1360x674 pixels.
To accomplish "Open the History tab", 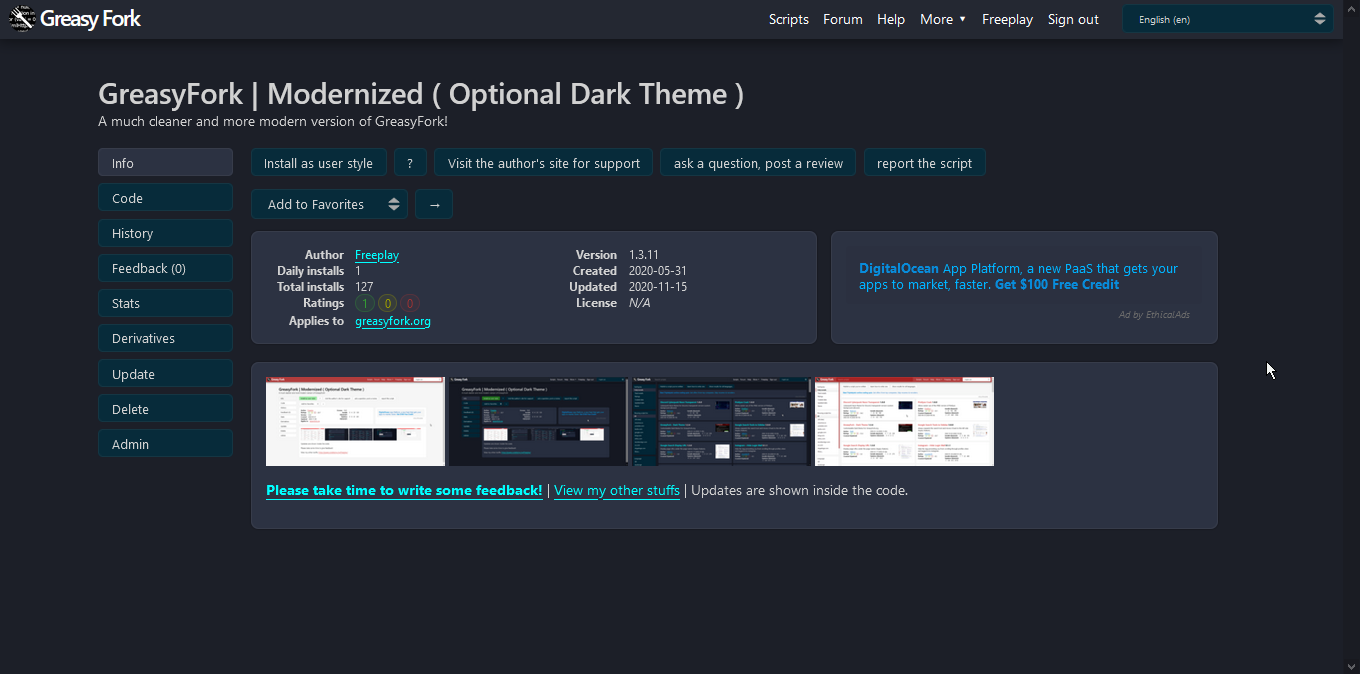I will coord(165,233).
